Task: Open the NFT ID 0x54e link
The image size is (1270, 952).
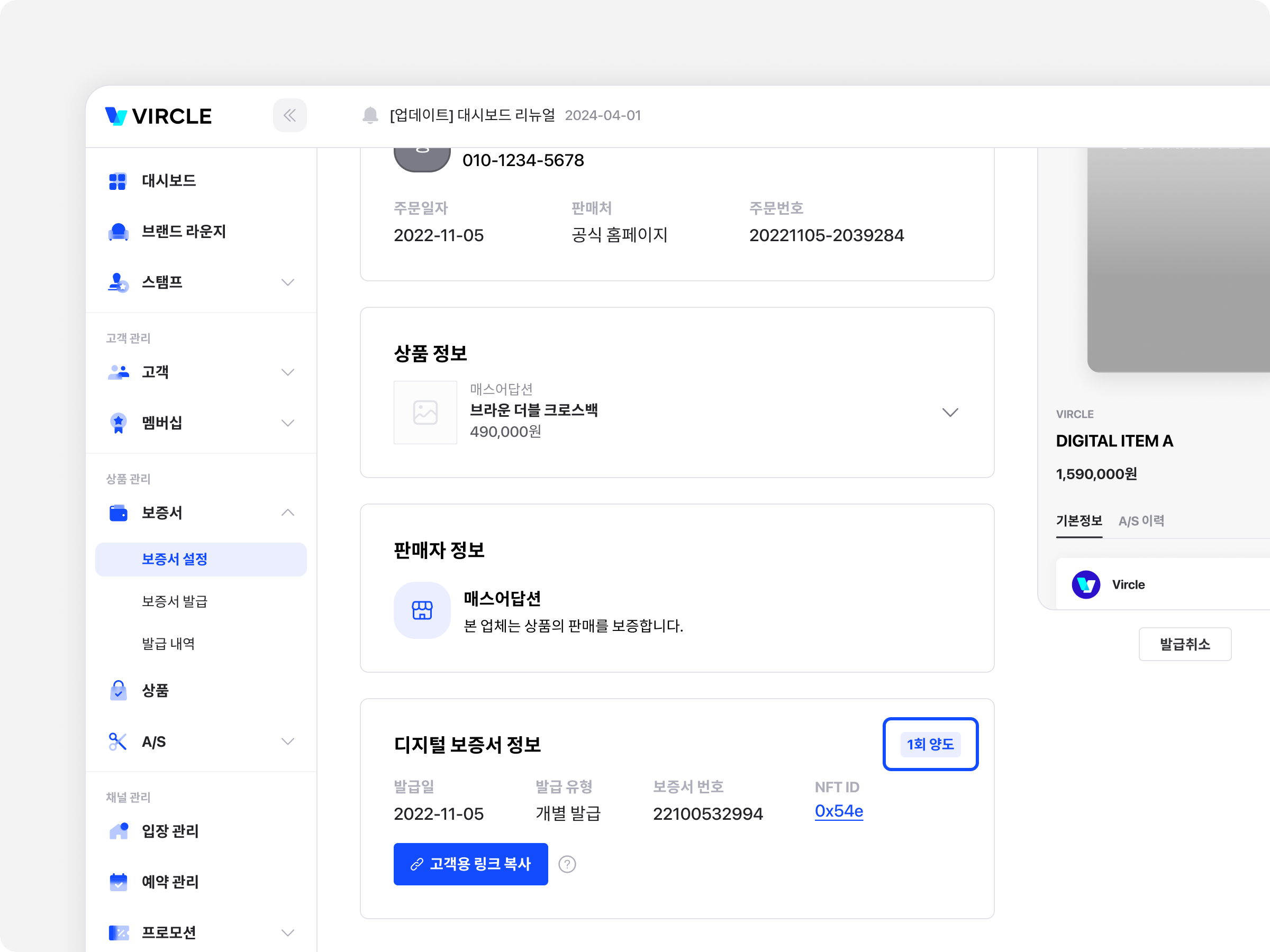Action: tap(838, 811)
